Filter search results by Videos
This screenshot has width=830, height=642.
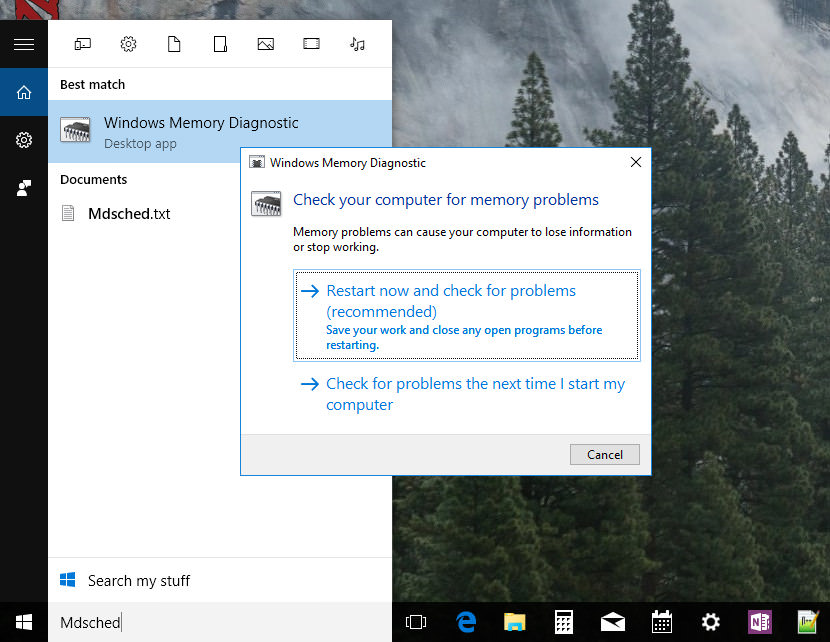coord(311,44)
